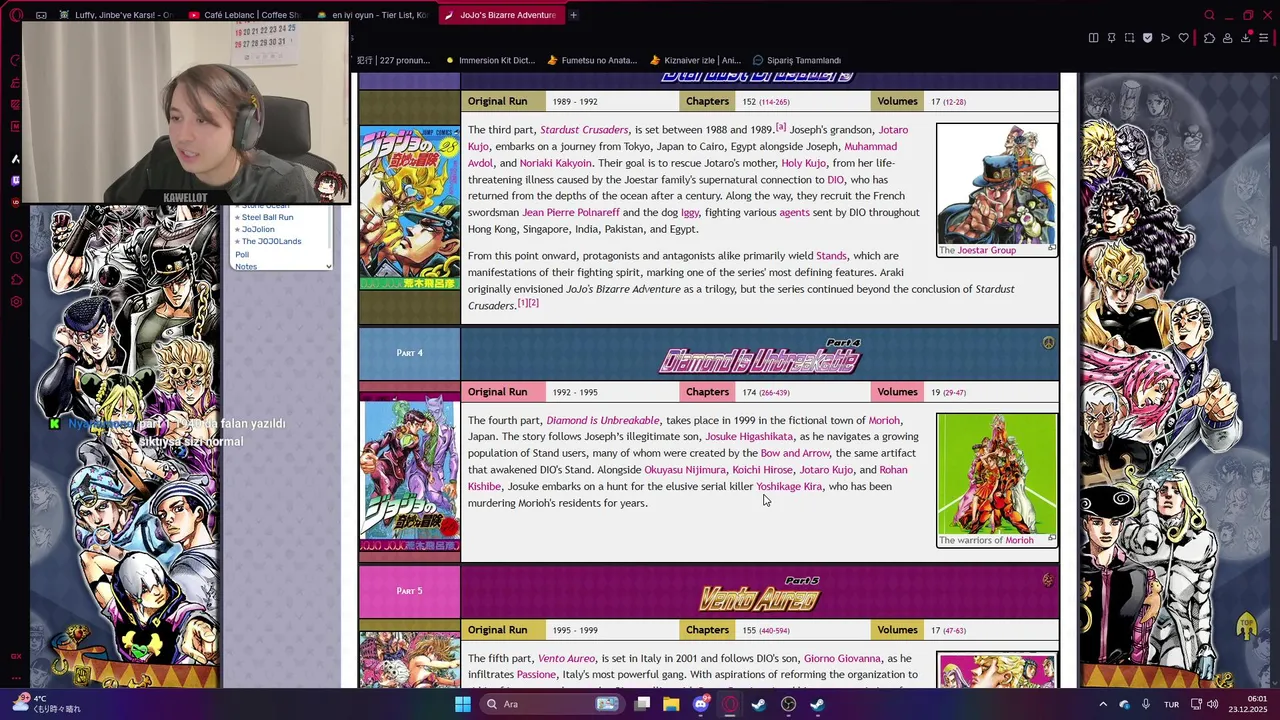Viewport: 1280px width, 720px height.
Task: Open File Explorer from the taskbar
Action: click(x=671, y=704)
